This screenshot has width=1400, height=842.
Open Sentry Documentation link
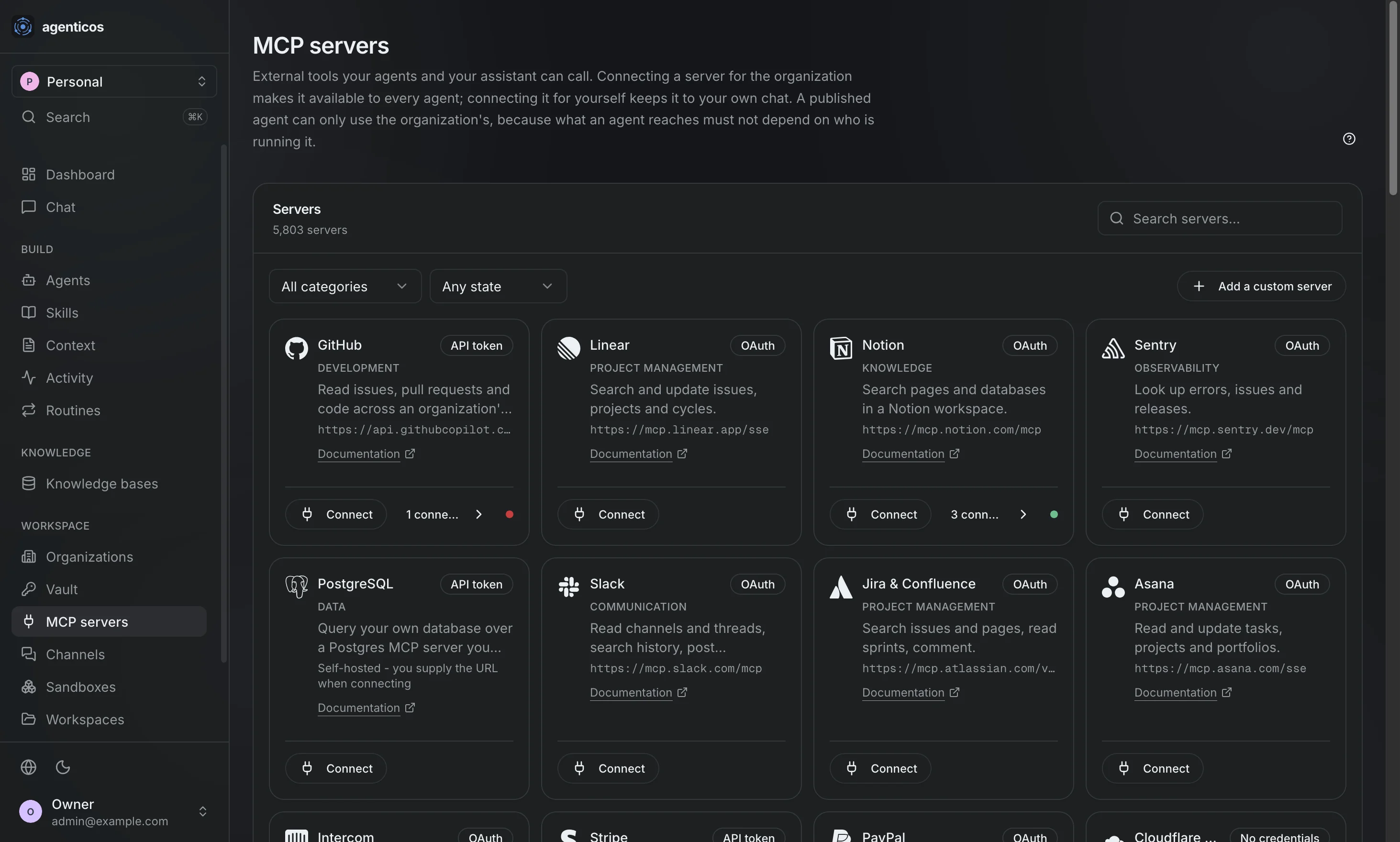pyautogui.click(x=1183, y=454)
